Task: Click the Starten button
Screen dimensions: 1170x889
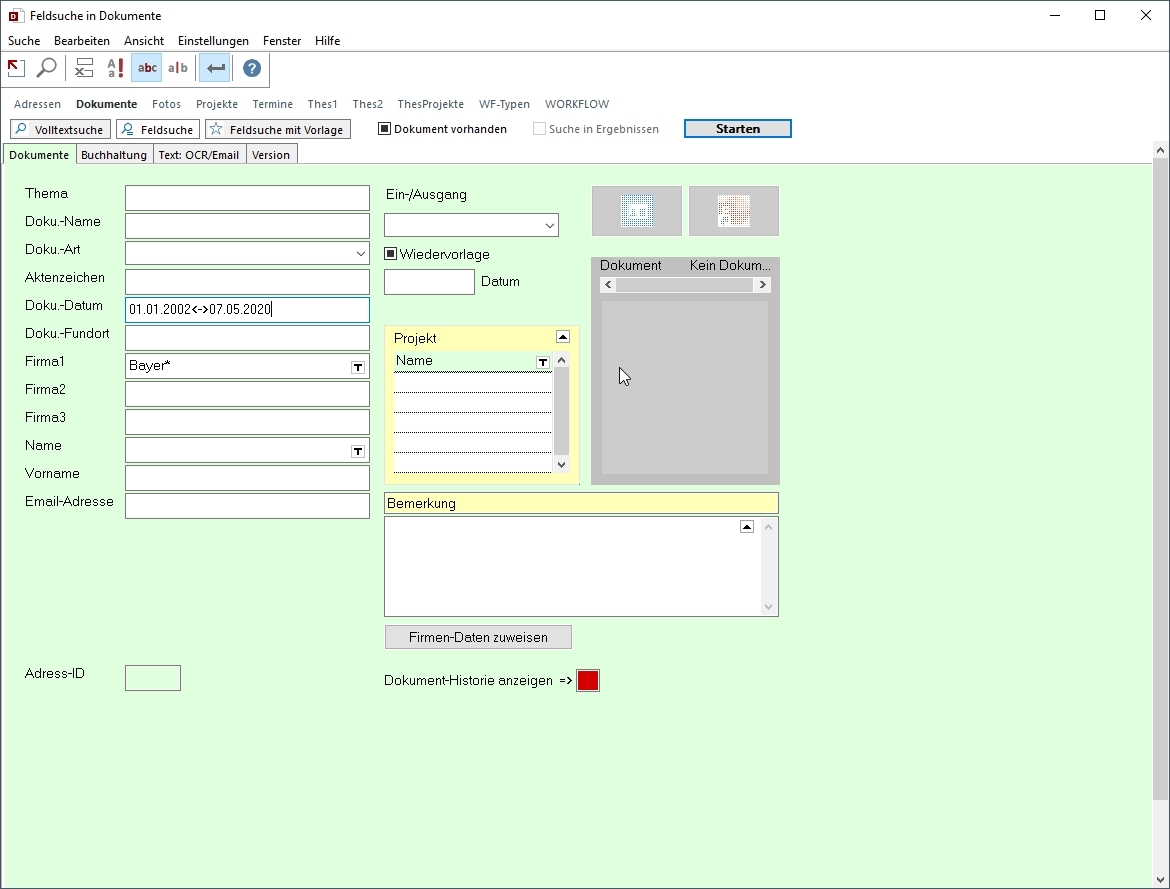Action: [x=737, y=129]
